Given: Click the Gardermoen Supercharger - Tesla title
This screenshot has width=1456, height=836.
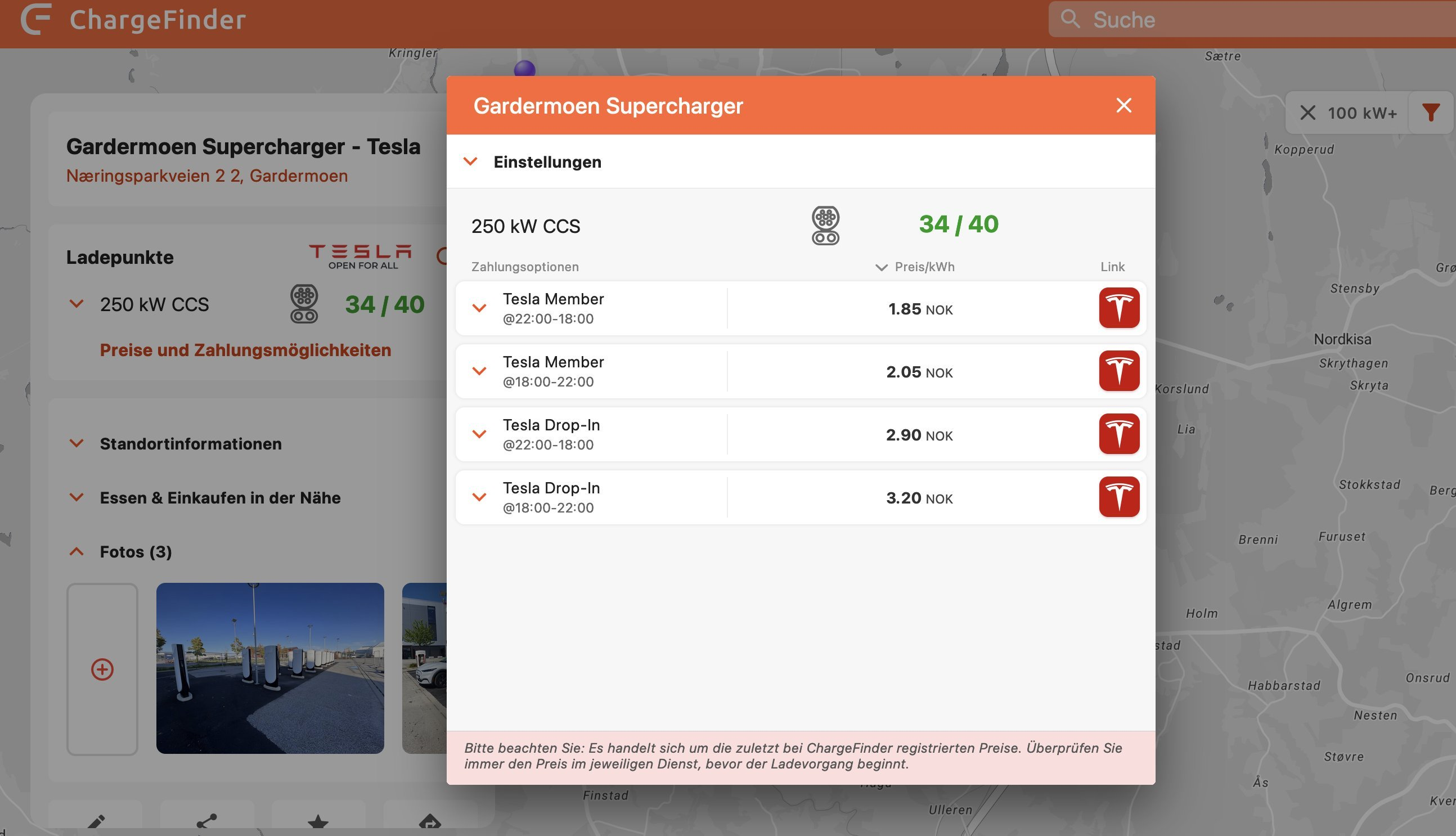Looking at the screenshot, I should 244,146.
